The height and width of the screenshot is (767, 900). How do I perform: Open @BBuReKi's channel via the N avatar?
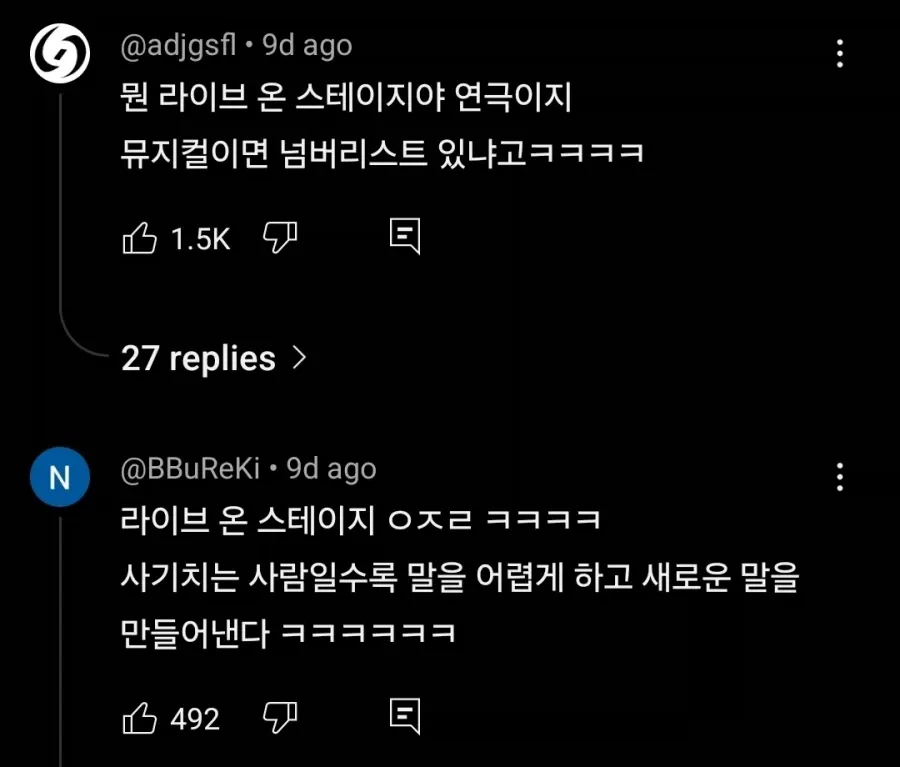point(60,478)
